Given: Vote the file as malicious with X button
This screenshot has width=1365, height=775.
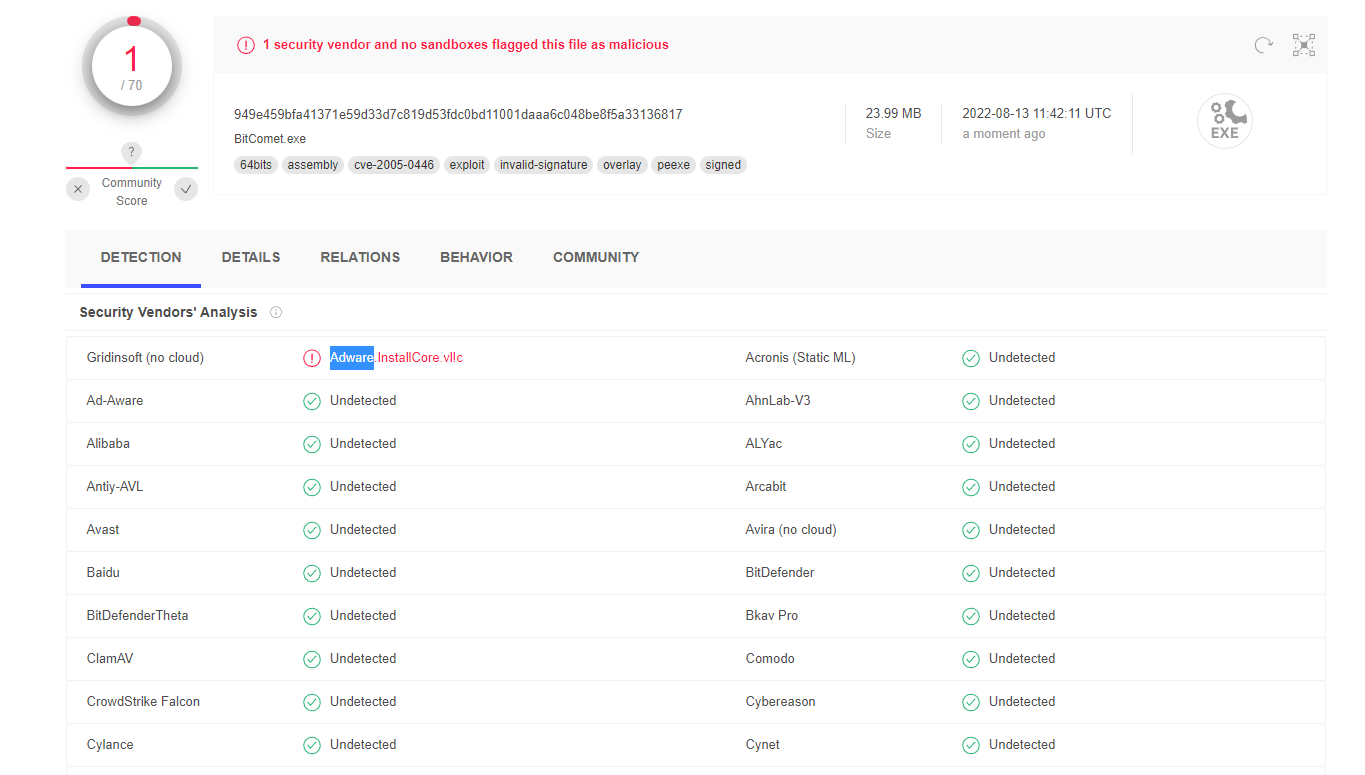Looking at the screenshot, I should [78, 190].
